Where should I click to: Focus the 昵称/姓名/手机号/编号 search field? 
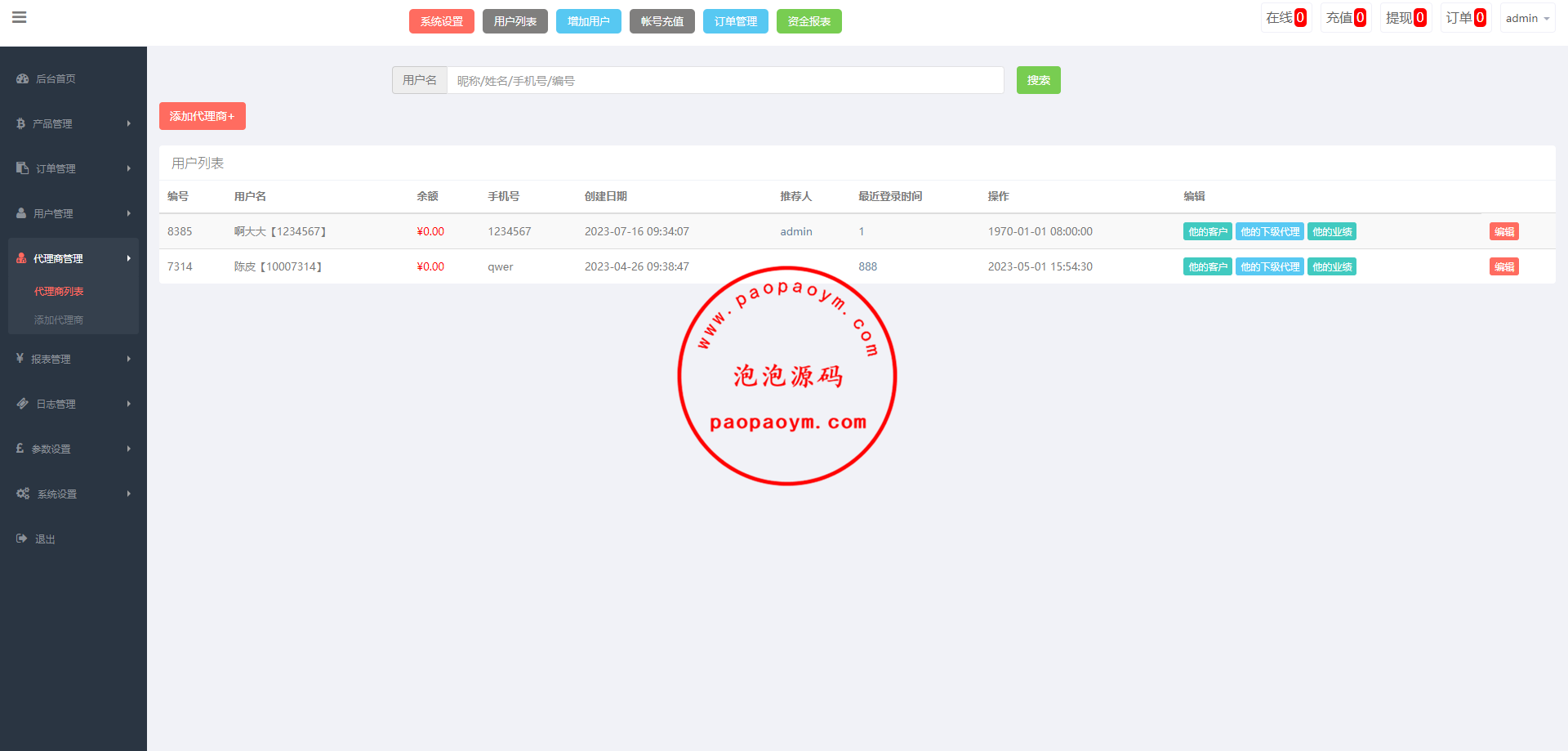[x=724, y=80]
